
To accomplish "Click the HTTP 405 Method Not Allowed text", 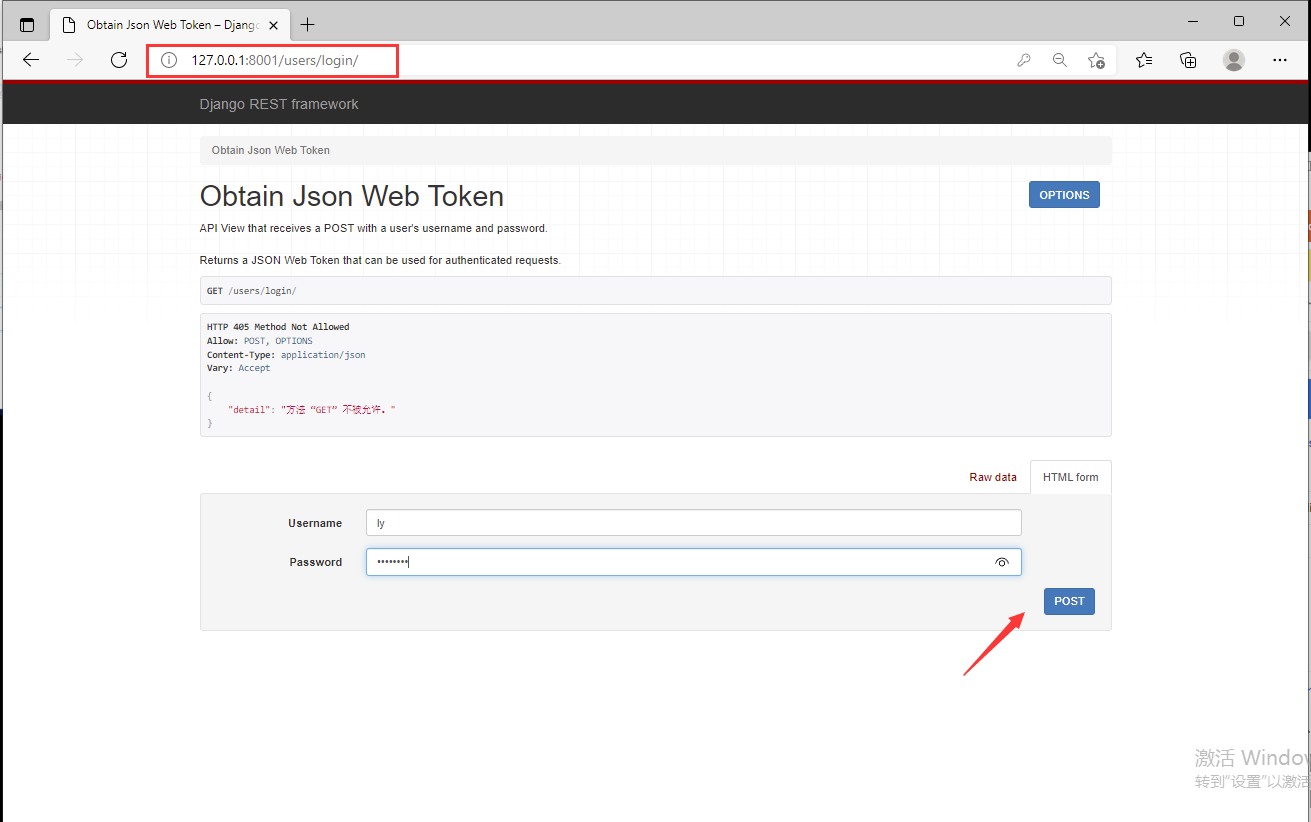I will [x=278, y=327].
